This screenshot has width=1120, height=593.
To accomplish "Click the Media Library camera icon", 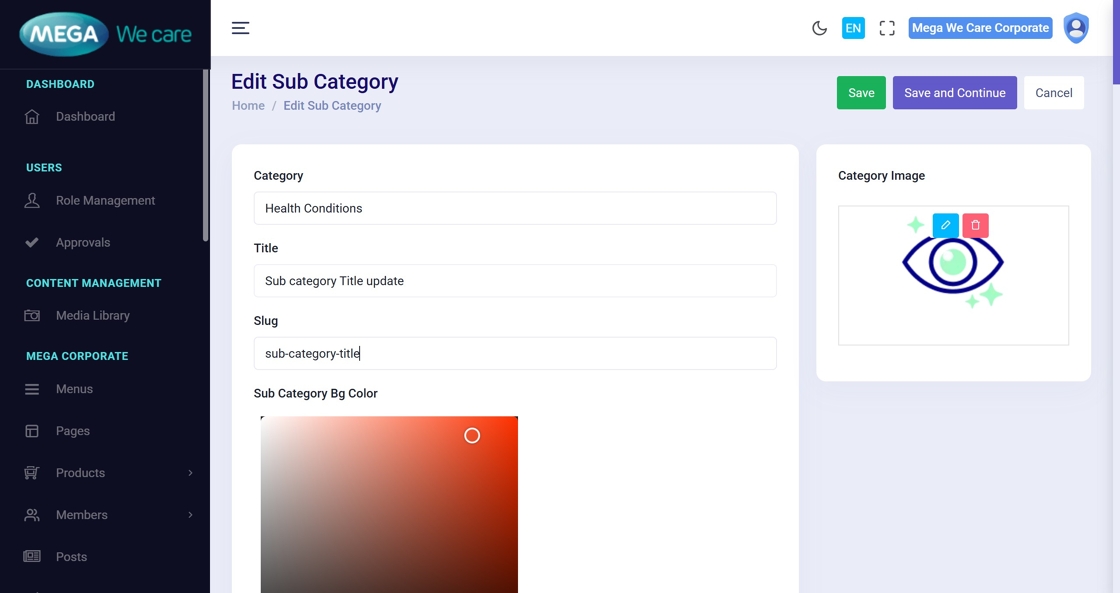I will 32,316.
